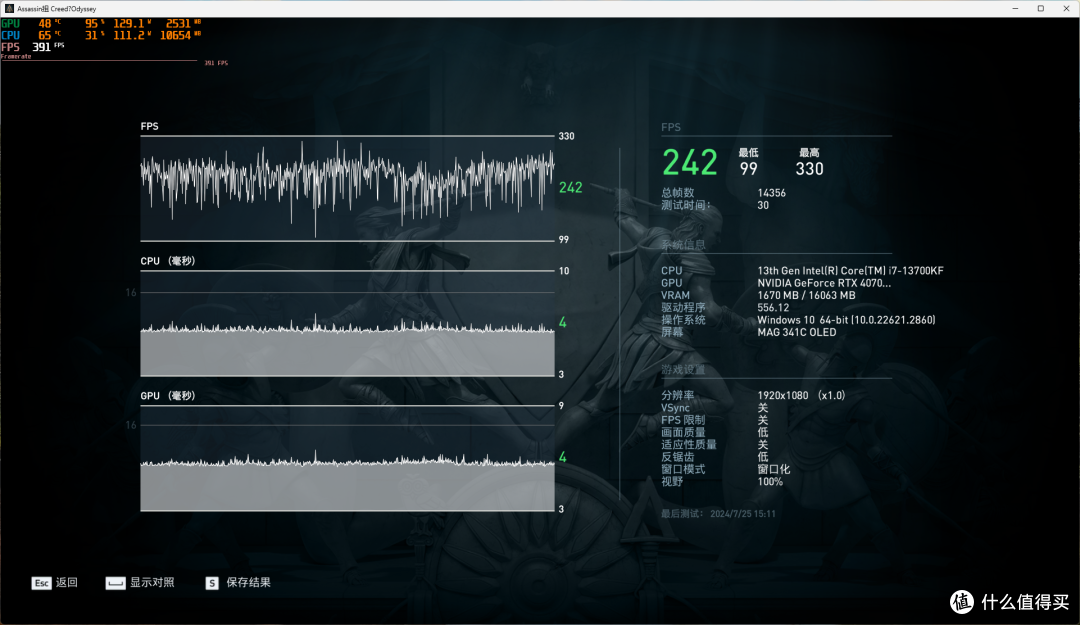Click the VSync setting label
This screenshot has width=1080, height=625.
click(675, 408)
